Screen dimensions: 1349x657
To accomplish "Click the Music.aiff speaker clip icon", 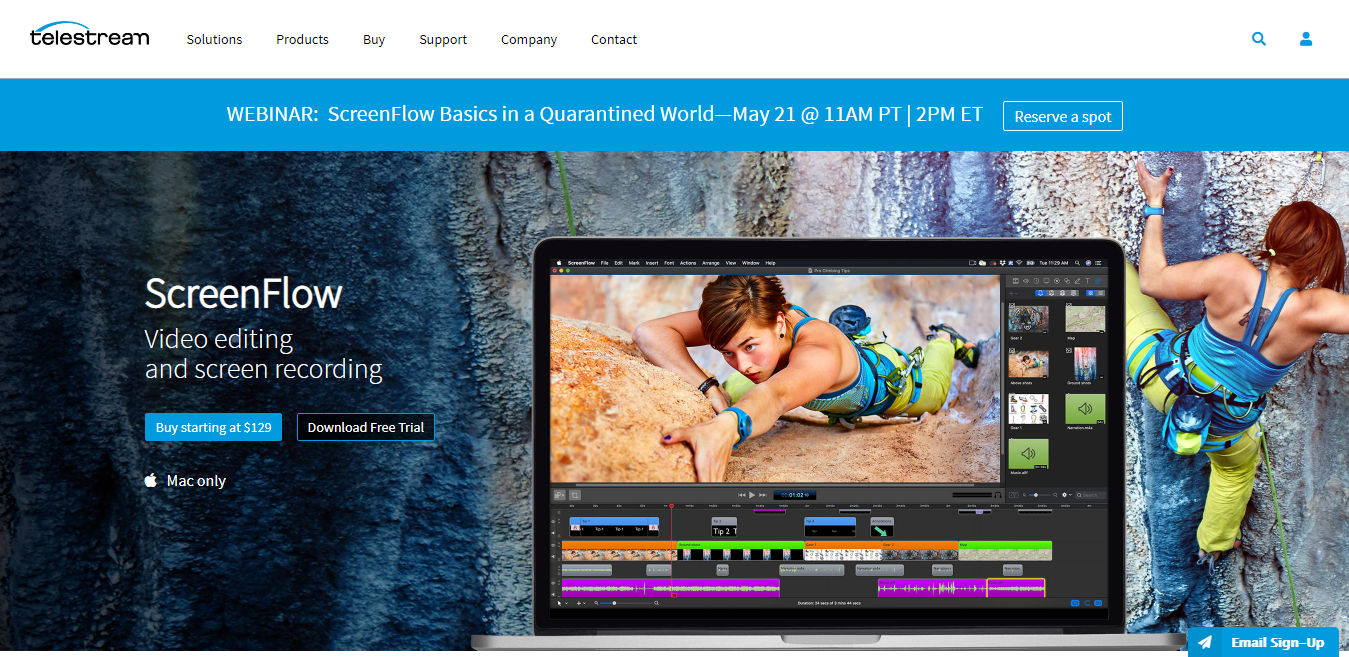I will coord(1028,454).
